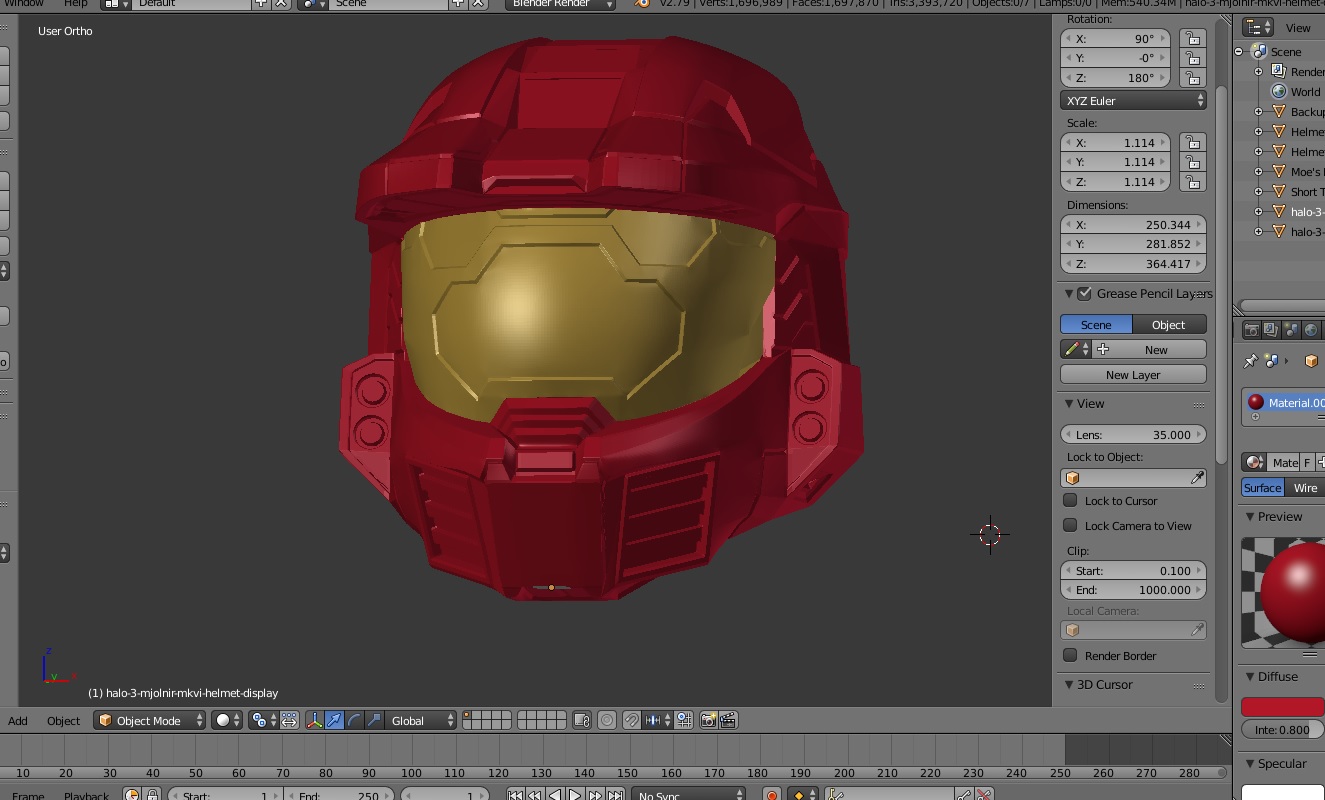Click the Clip Start 0.100 field

(1133, 570)
